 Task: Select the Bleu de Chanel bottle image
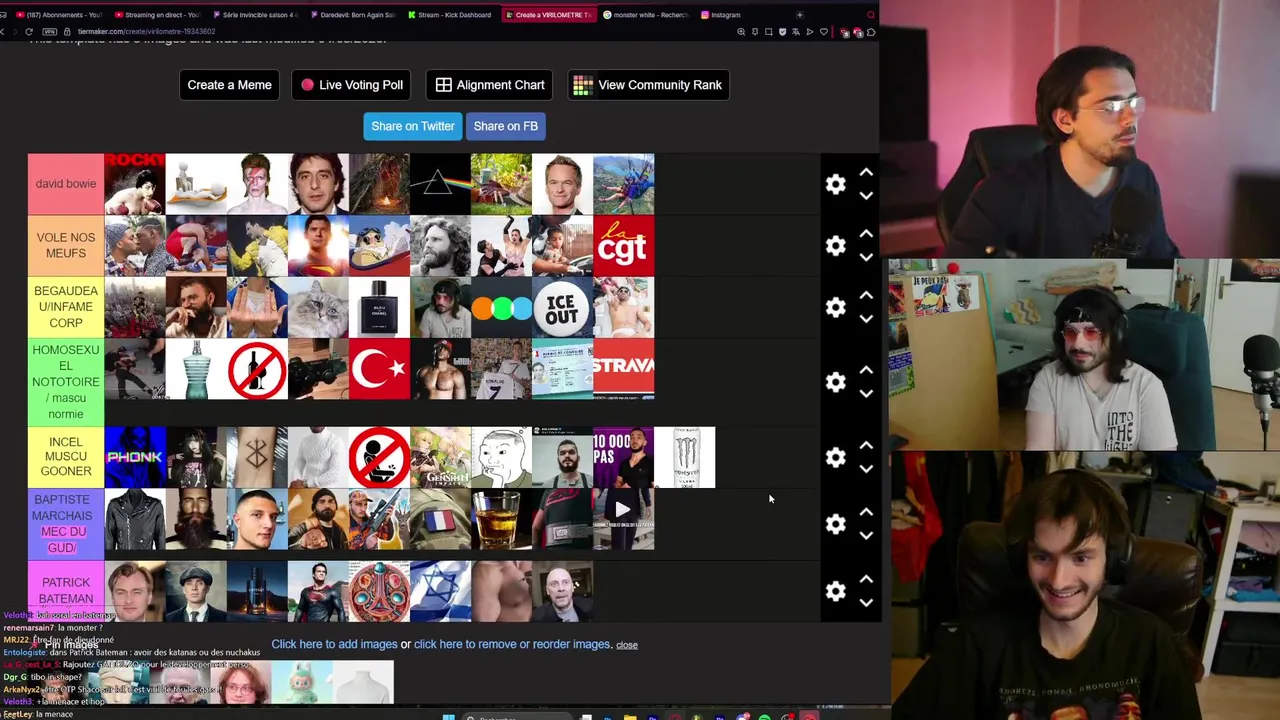pyautogui.click(x=379, y=307)
